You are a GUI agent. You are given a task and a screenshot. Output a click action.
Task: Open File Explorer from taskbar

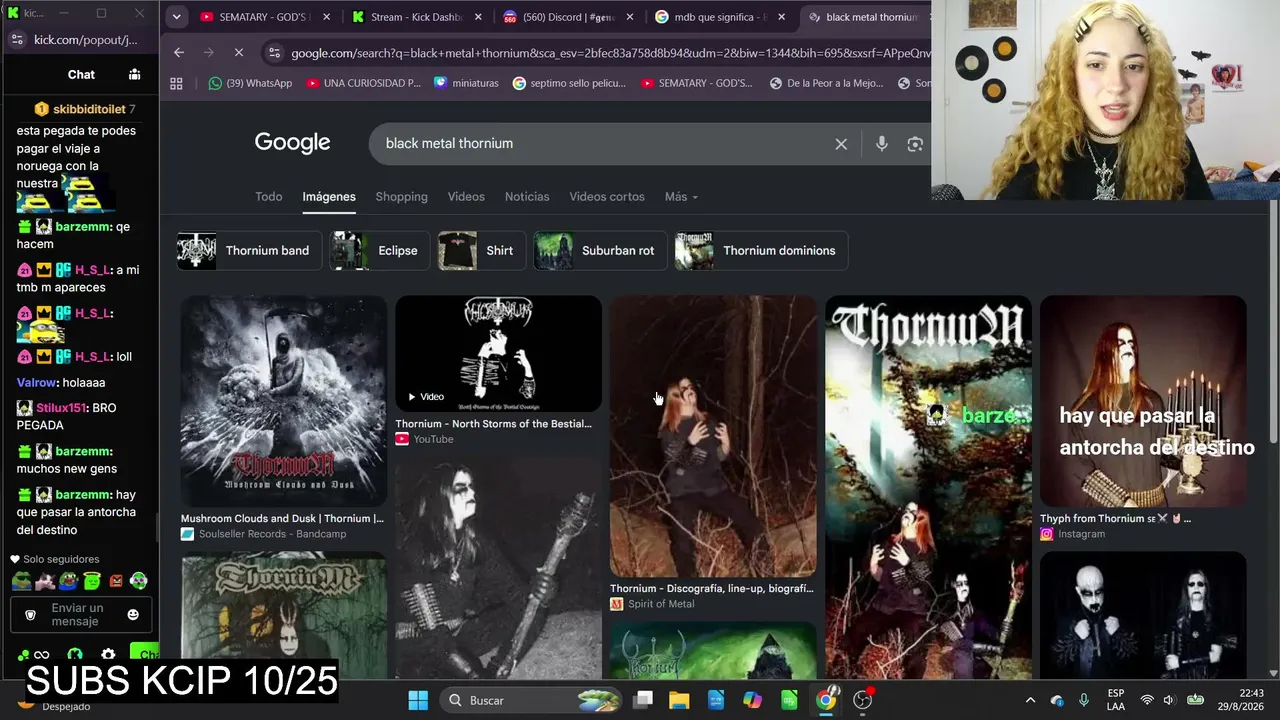pyautogui.click(x=679, y=700)
